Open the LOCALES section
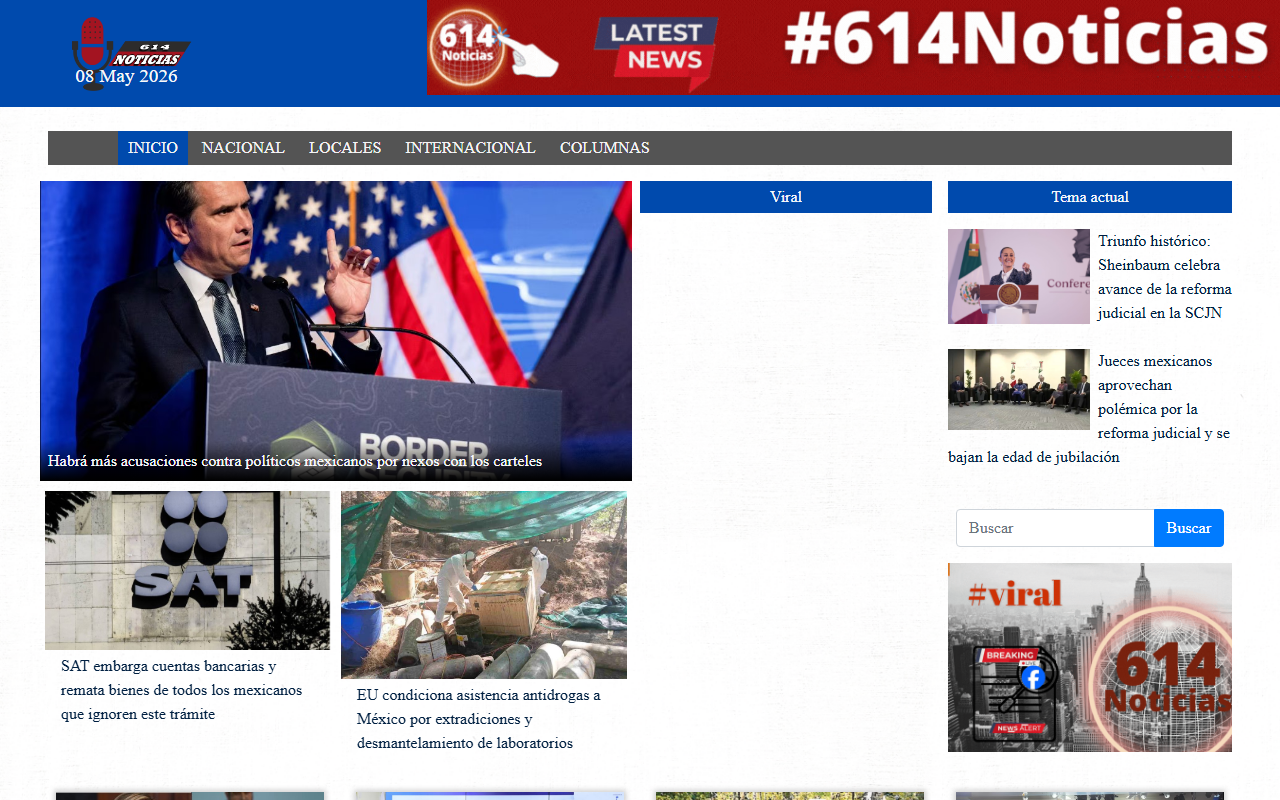Image resolution: width=1280 pixels, height=800 pixels. tap(345, 148)
